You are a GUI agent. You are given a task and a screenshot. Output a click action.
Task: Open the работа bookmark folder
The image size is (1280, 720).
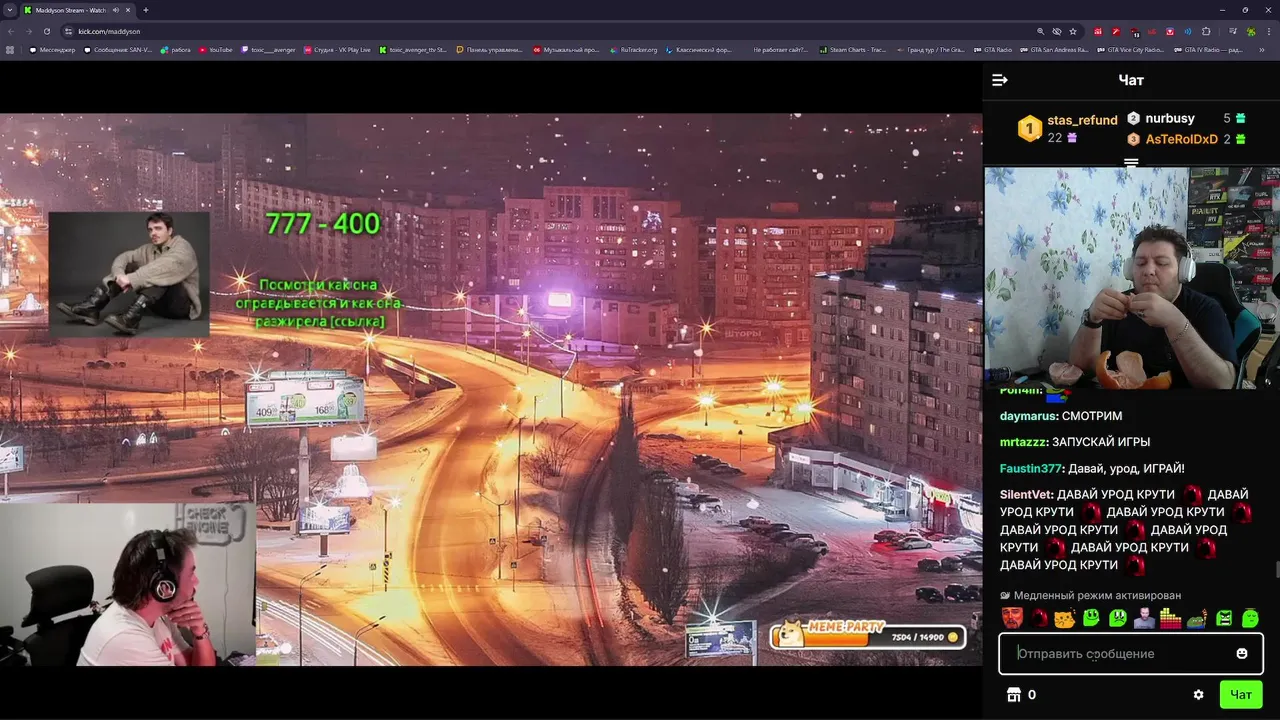(175, 50)
